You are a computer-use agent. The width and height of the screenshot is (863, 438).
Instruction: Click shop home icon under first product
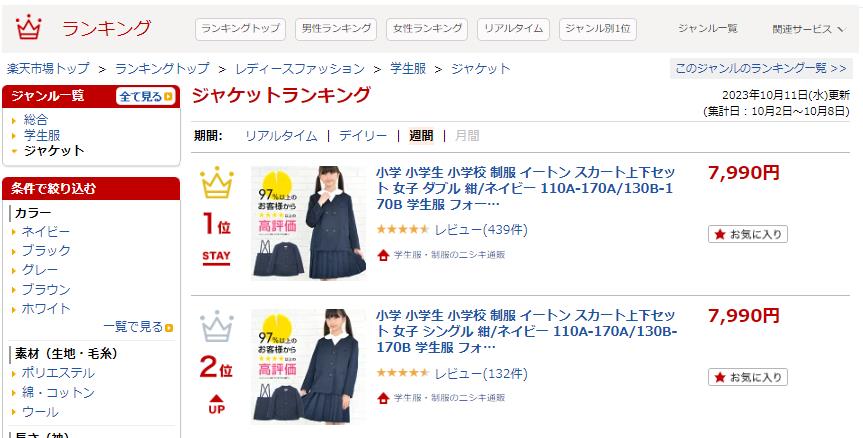(383, 255)
